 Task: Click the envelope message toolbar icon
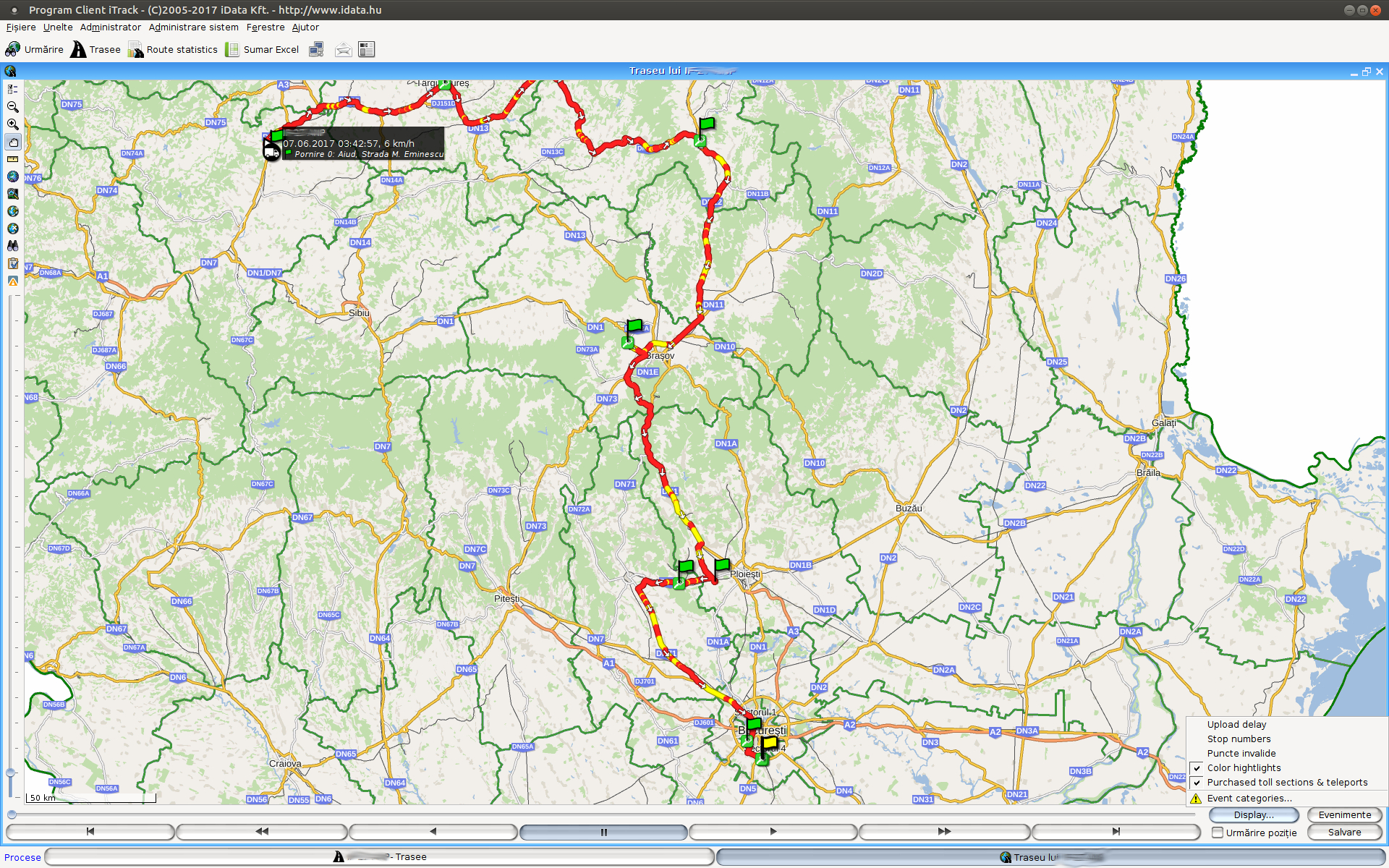(x=343, y=50)
